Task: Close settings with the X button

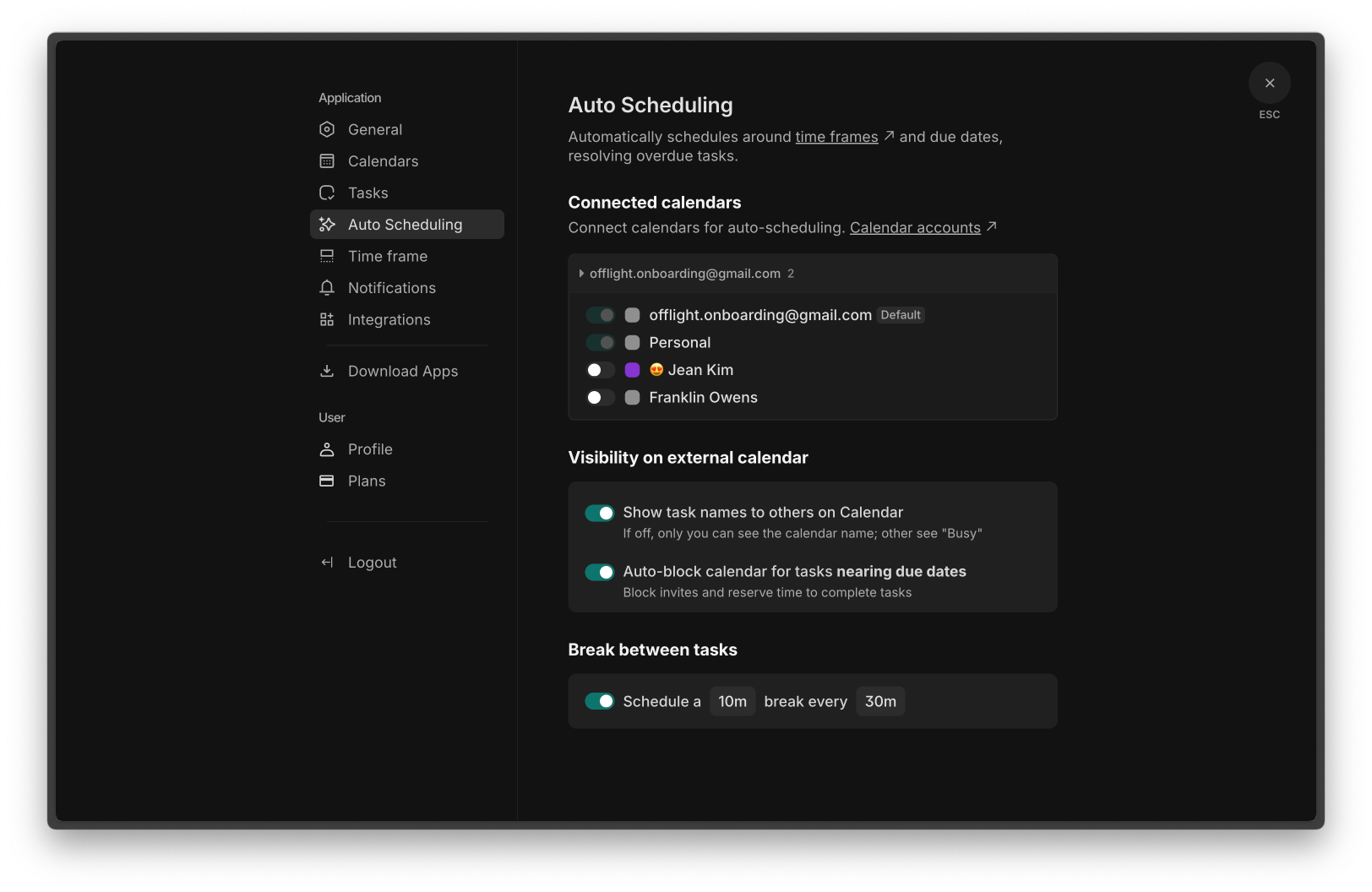Action: tap(1270, 83)
